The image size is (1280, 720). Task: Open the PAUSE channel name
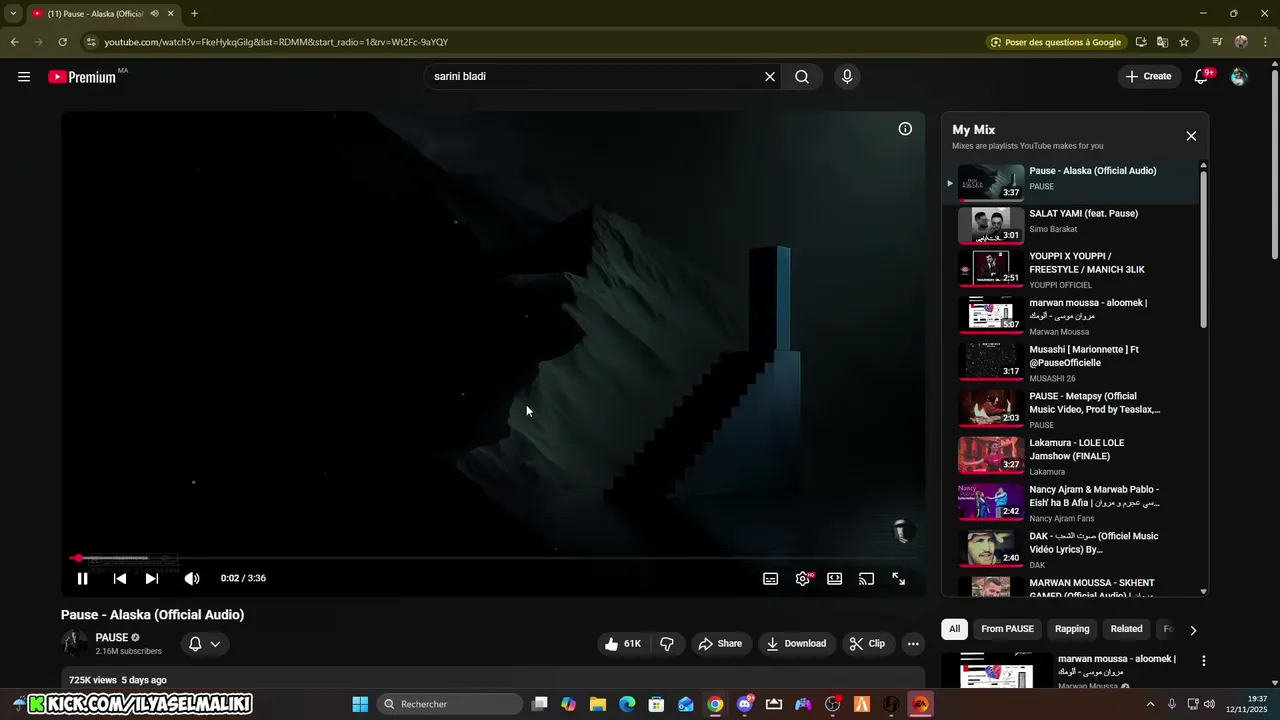pos(112,638)
